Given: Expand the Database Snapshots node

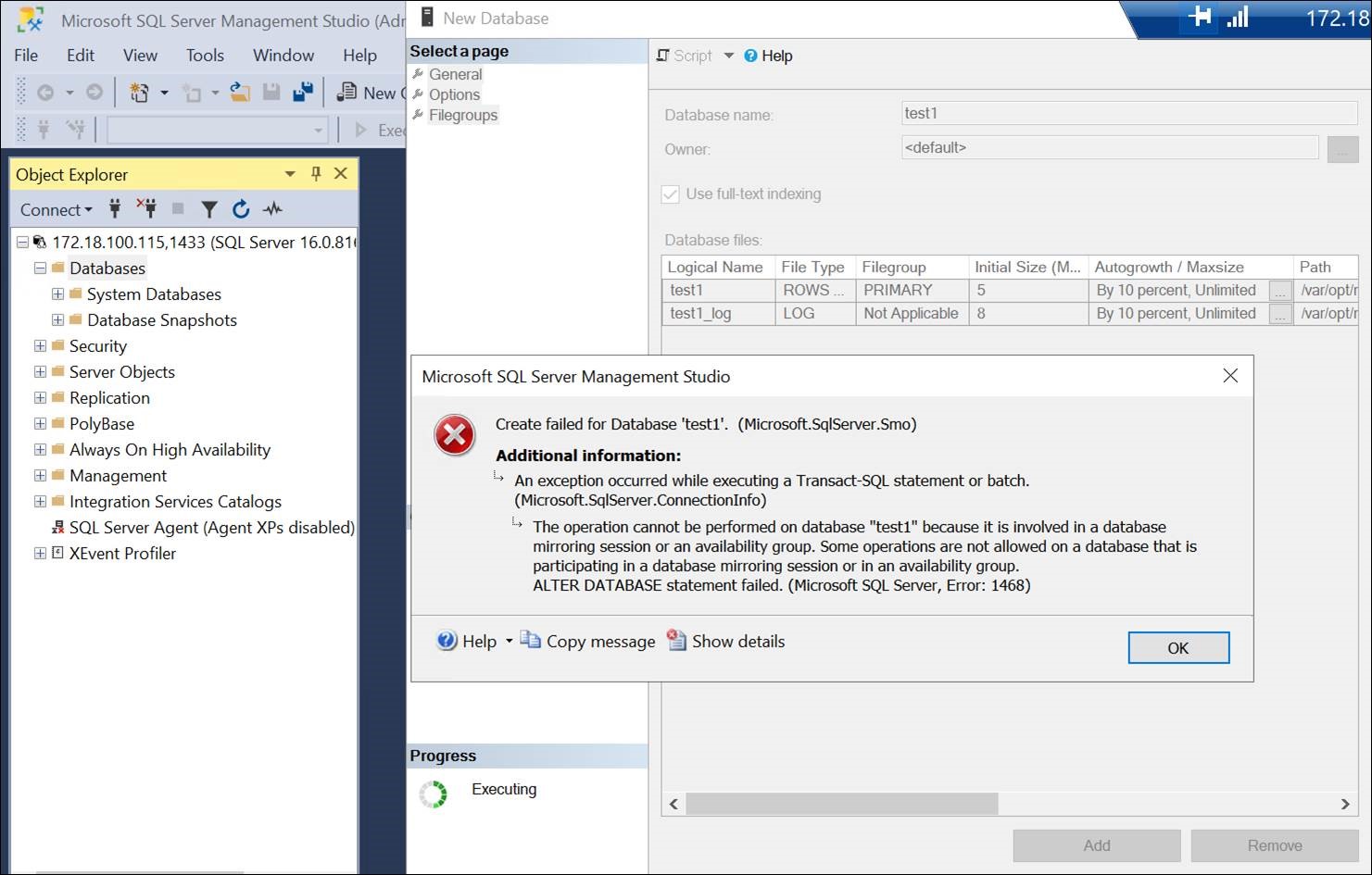Looking at the screenshot, I should (x=57, y=319).
